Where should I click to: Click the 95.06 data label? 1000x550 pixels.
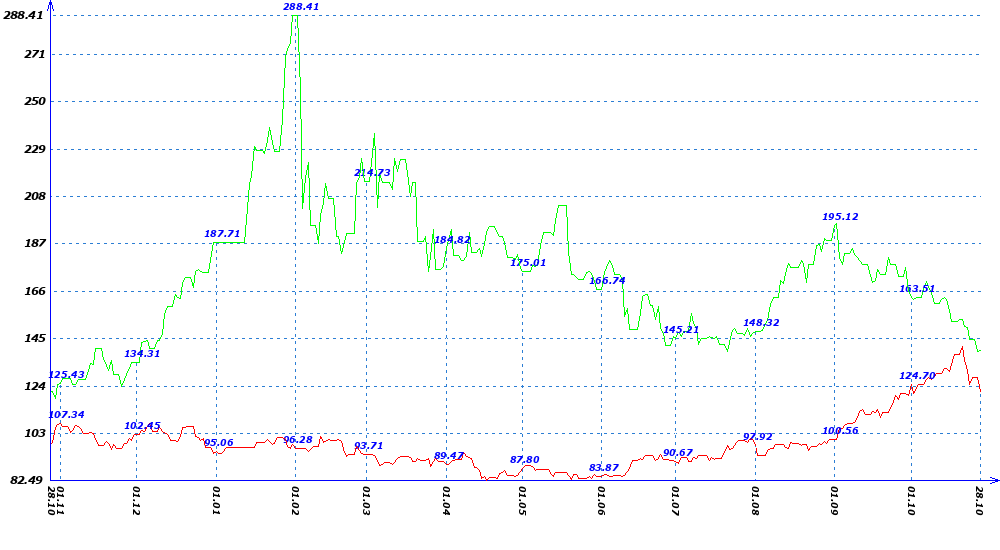tap(219, 443)
